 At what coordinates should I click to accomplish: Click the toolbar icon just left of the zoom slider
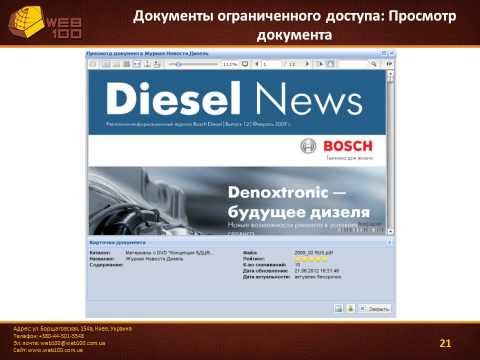[x=157, y=64]
